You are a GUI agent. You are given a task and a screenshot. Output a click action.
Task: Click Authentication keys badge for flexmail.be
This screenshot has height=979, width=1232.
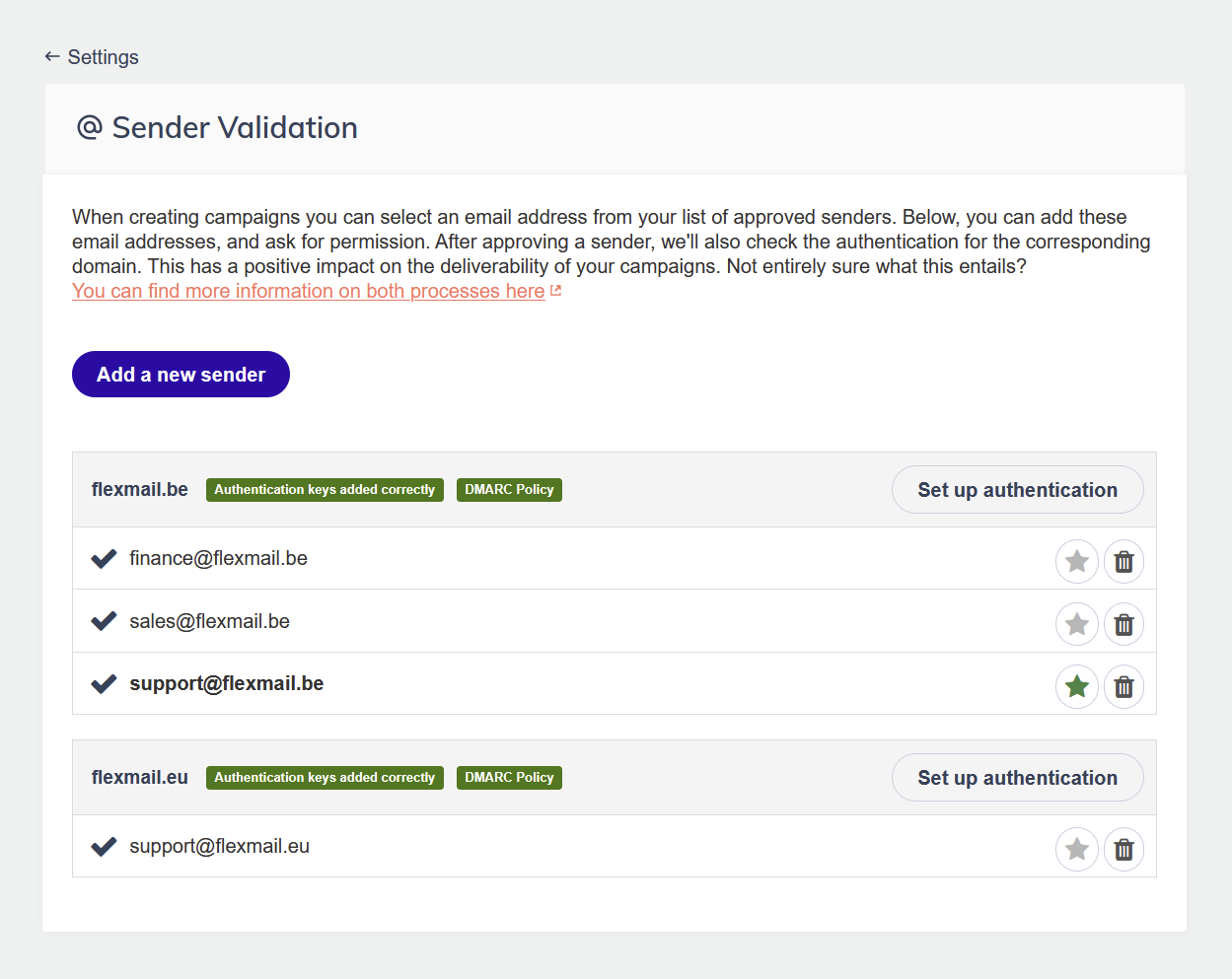coord(325,490)
